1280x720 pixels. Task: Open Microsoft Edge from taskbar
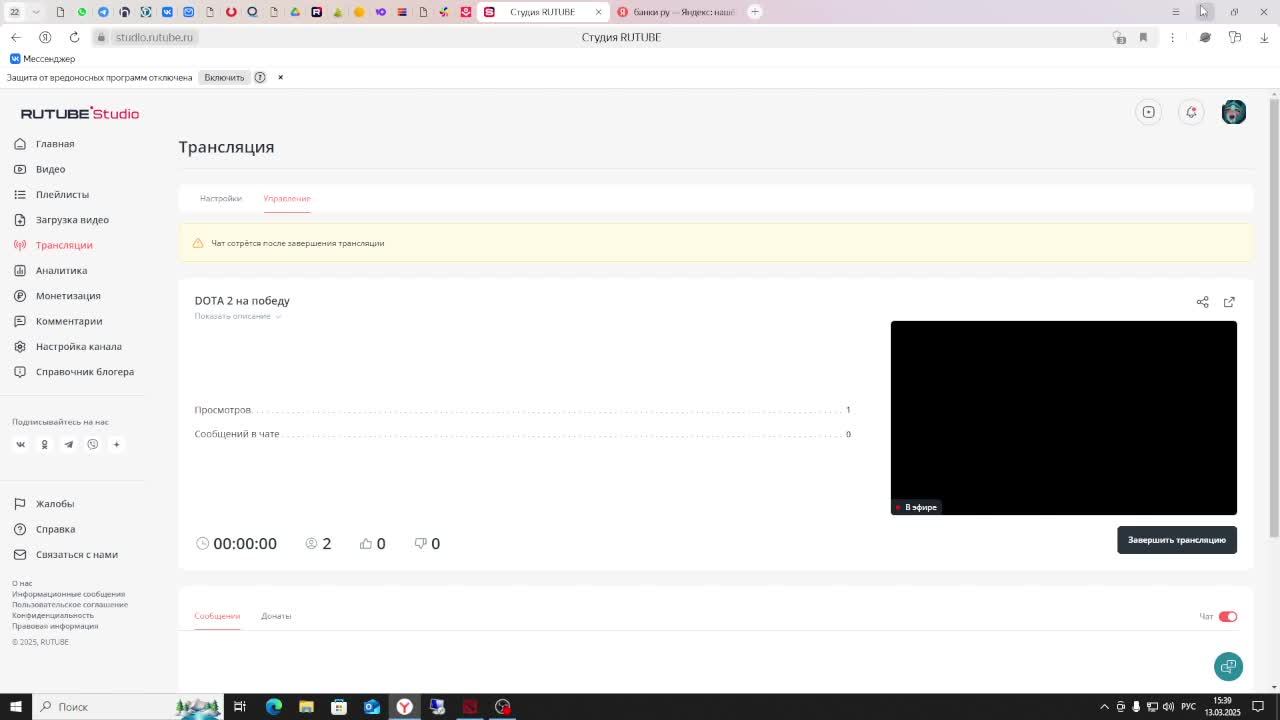tap(273, 707)
